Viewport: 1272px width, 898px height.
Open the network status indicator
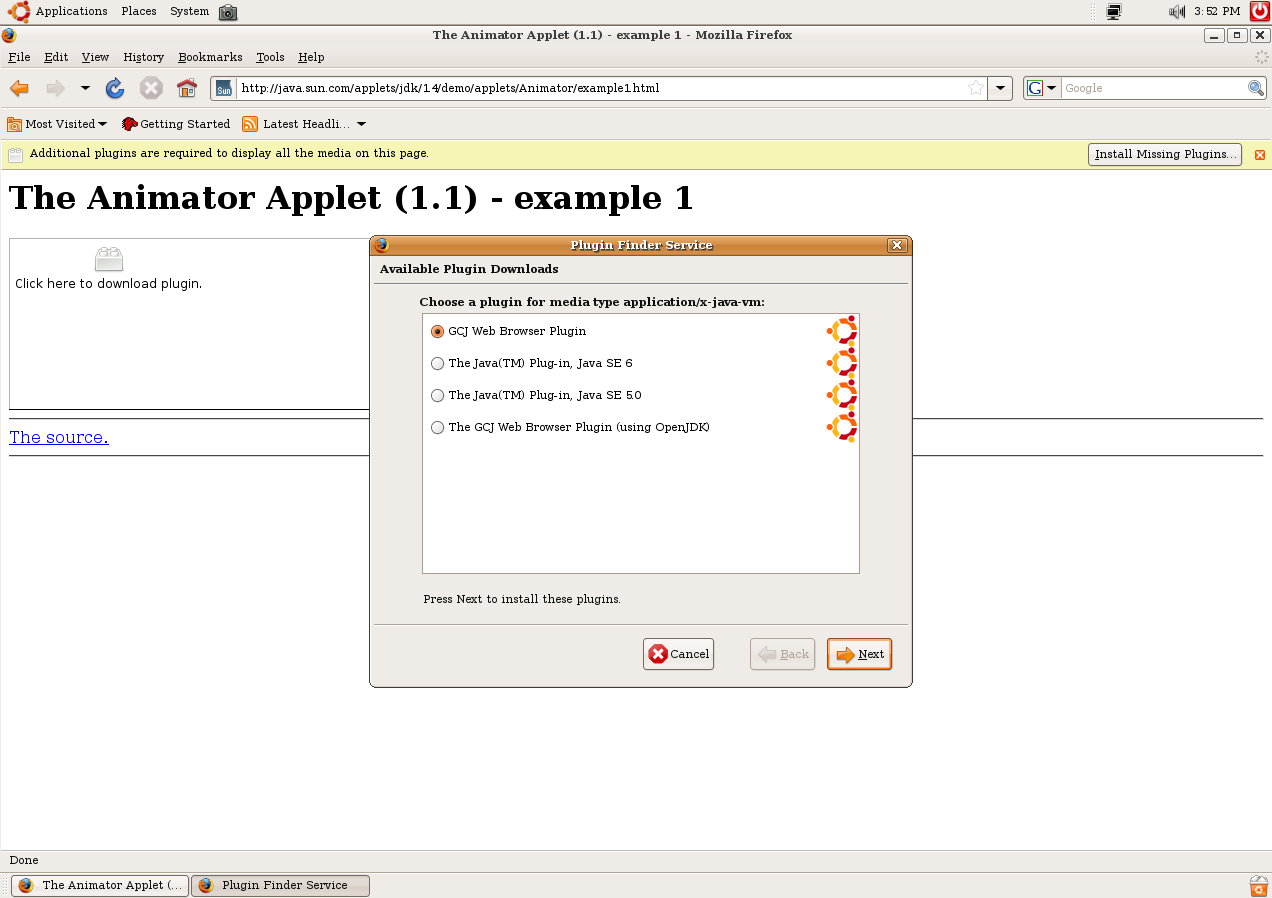(1114, 12)
